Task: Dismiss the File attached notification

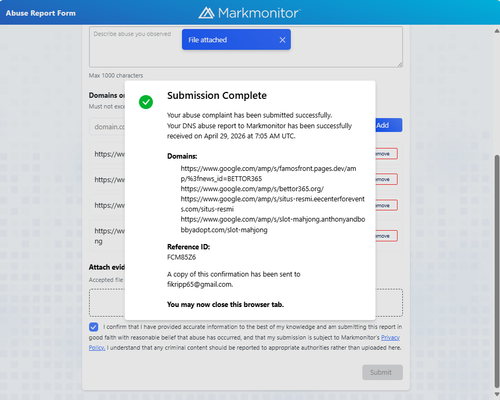Action: [x=282, y=40]
